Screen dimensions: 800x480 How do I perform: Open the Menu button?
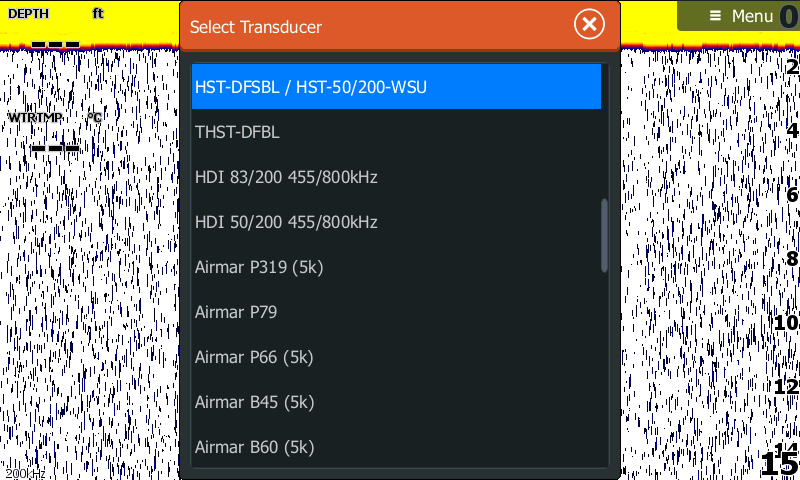[738, 16]
